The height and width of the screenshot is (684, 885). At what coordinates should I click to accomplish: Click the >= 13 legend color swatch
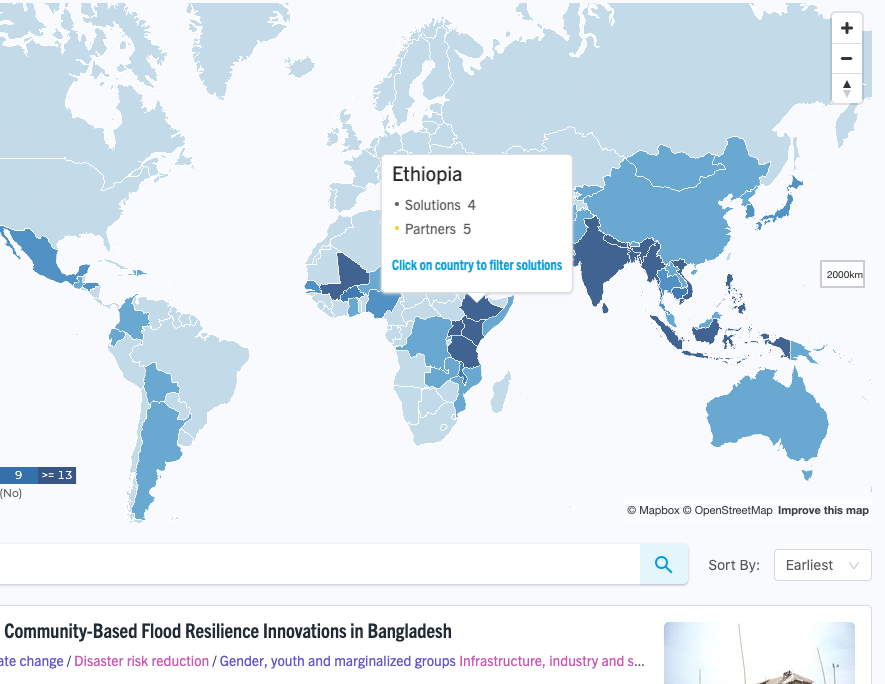(x=57, y=475)
